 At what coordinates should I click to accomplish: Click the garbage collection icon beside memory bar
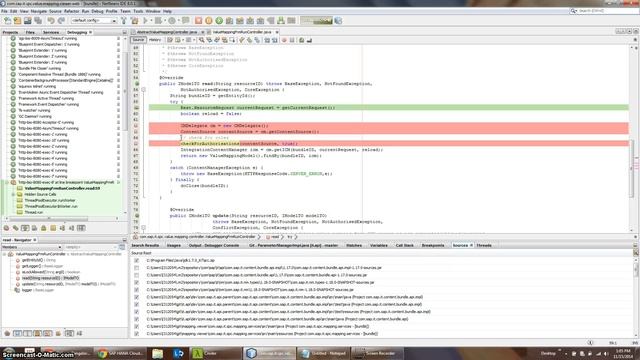338,20
